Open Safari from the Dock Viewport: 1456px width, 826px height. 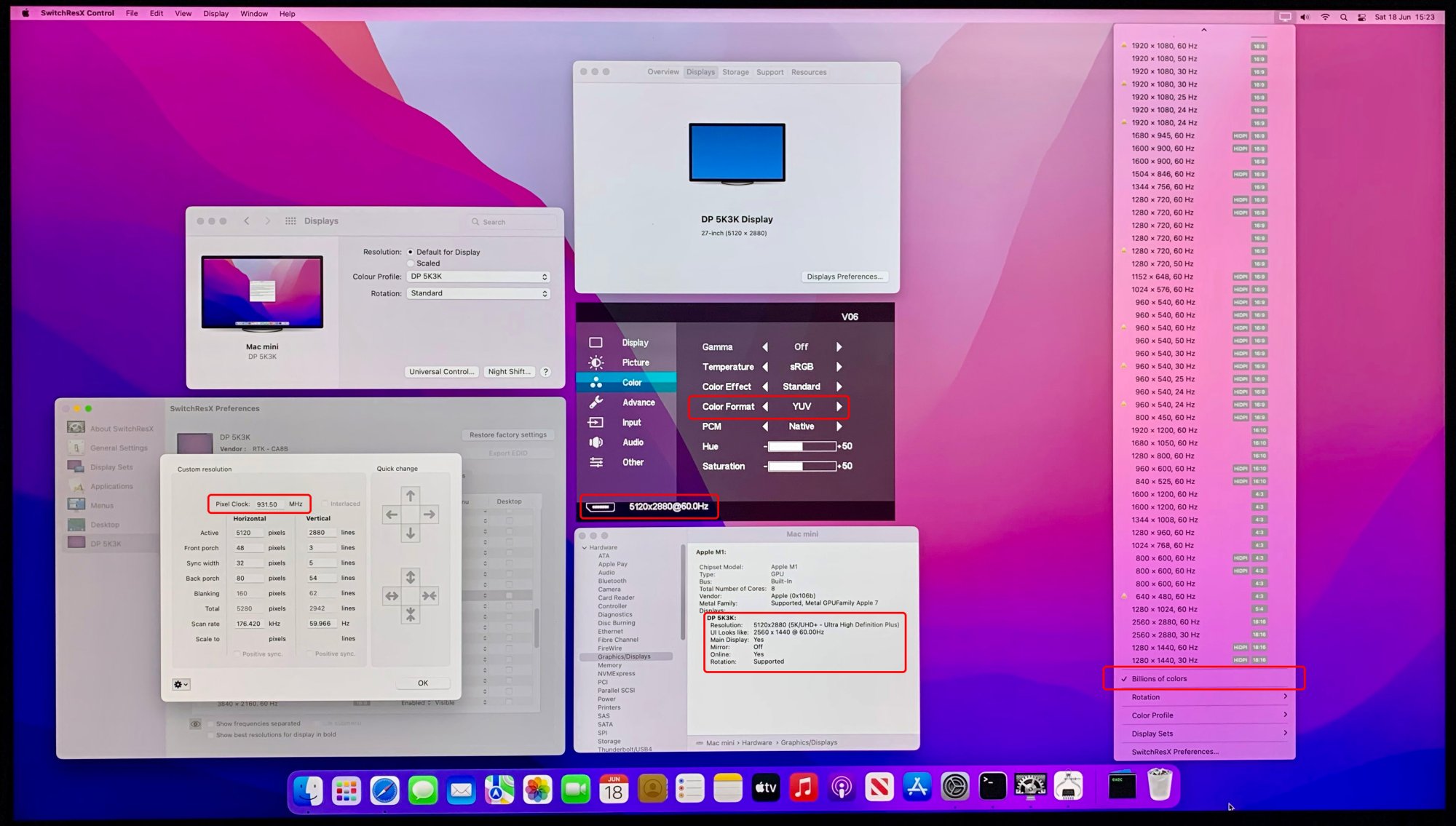pos(384,790)
